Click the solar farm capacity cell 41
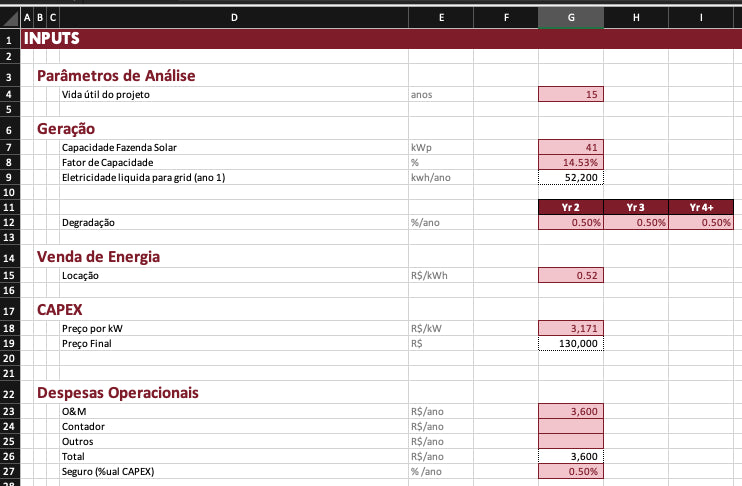742x486 pixels. [x=571, y=148]
